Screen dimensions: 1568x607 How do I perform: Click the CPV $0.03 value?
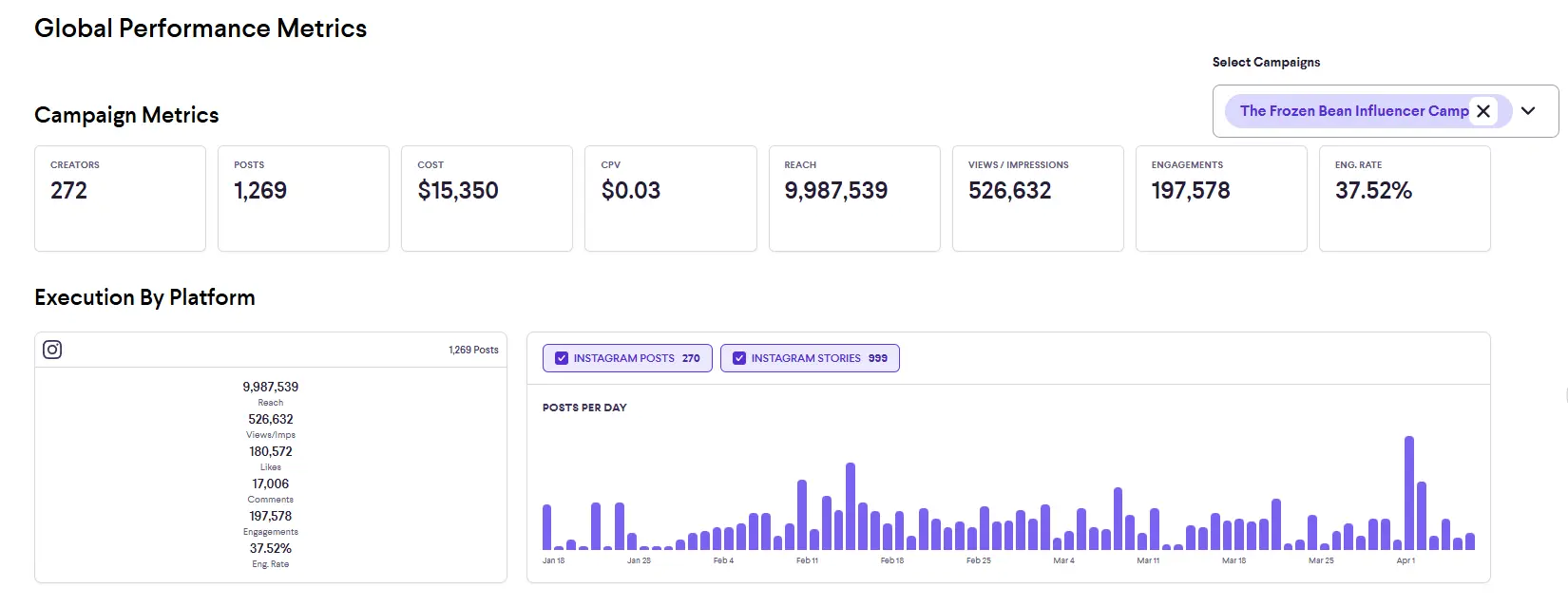click(631, 191)
